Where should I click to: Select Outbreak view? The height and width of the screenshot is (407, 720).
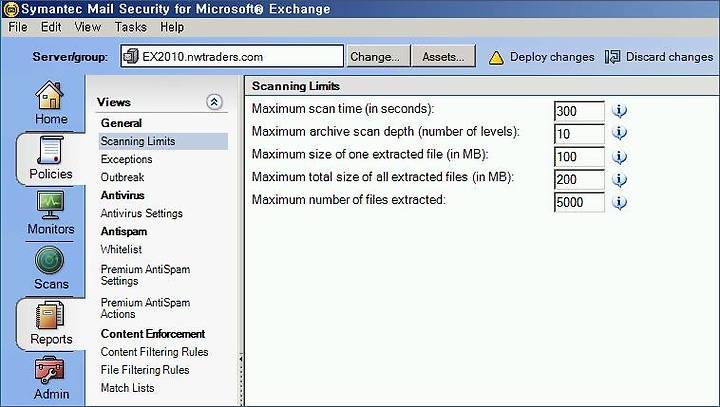pyautogui.click(x=122, y=177)
